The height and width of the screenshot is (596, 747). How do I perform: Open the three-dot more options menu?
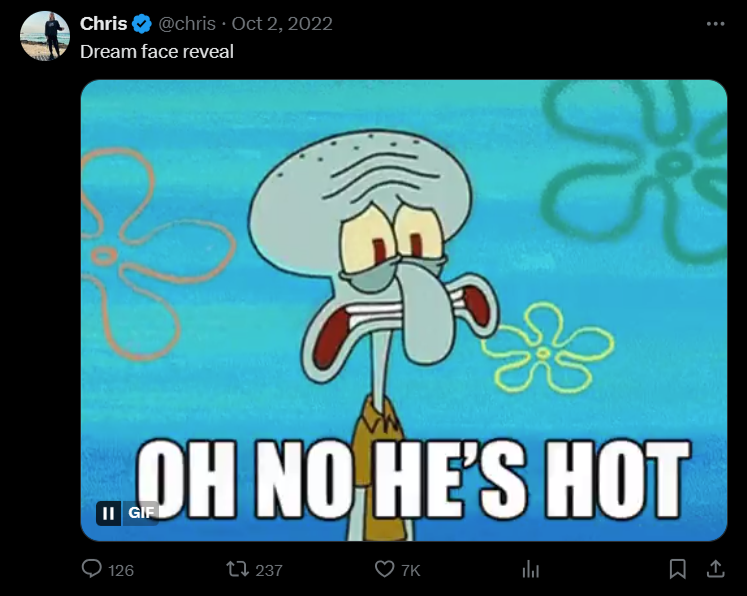pyautogui.click(x=716, y=24)
